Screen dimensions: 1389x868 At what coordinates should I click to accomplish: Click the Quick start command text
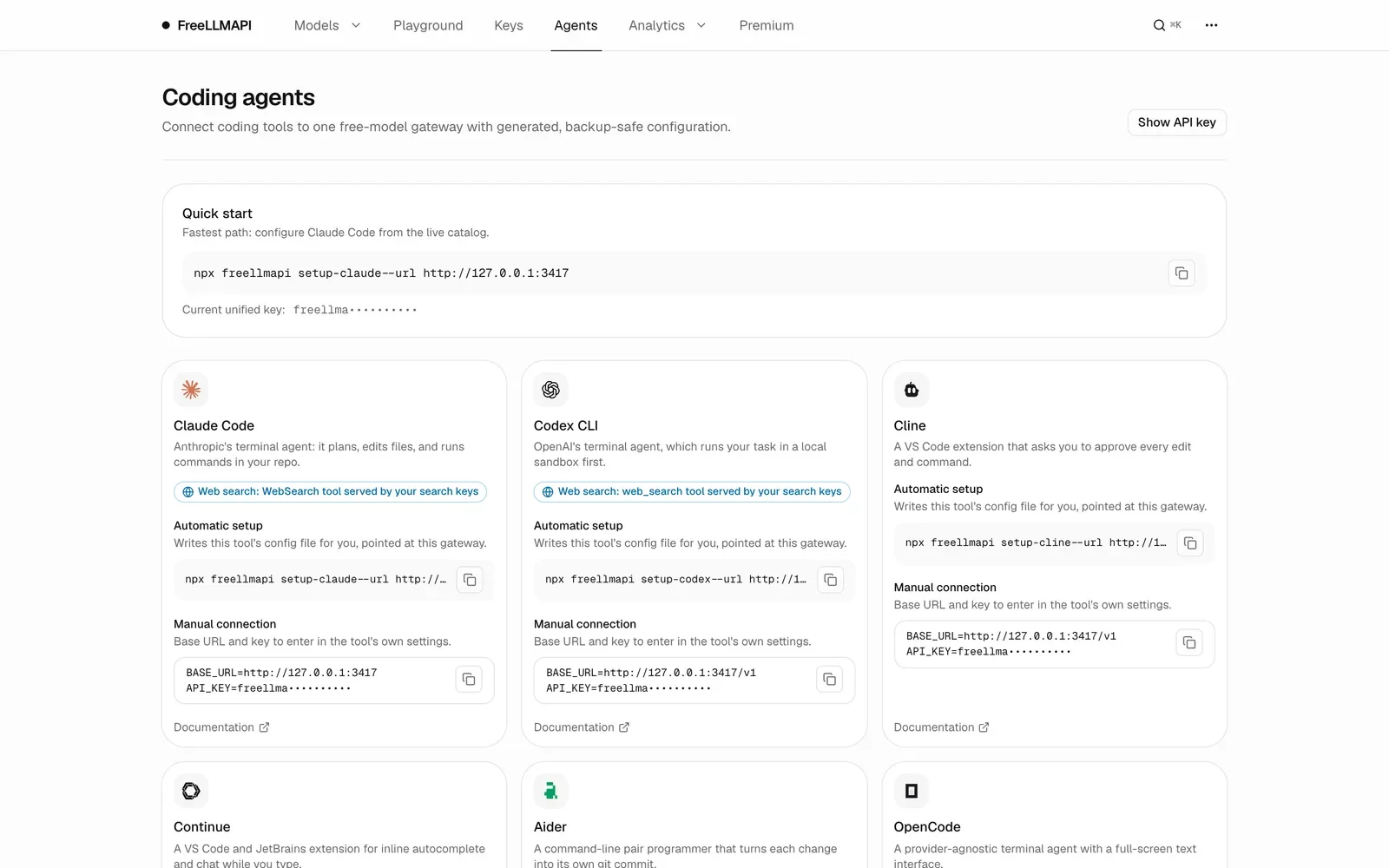[381, 273]
